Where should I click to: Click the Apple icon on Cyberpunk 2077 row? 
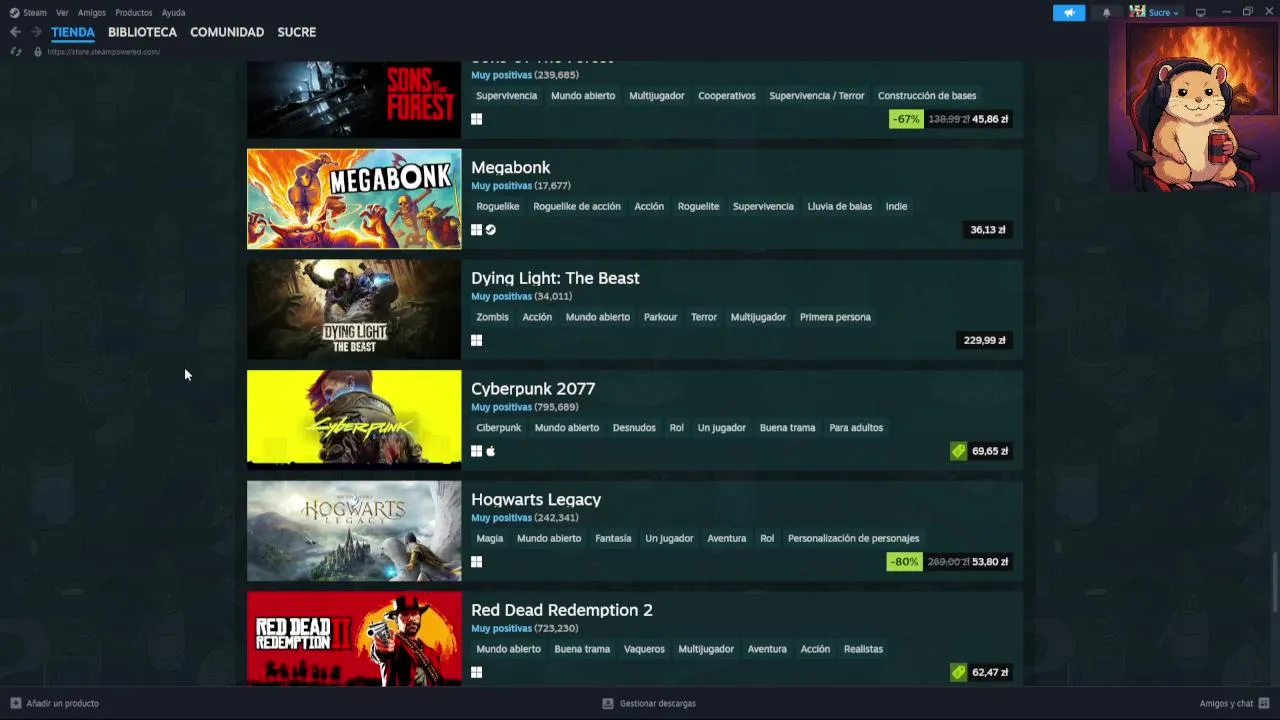490,451
